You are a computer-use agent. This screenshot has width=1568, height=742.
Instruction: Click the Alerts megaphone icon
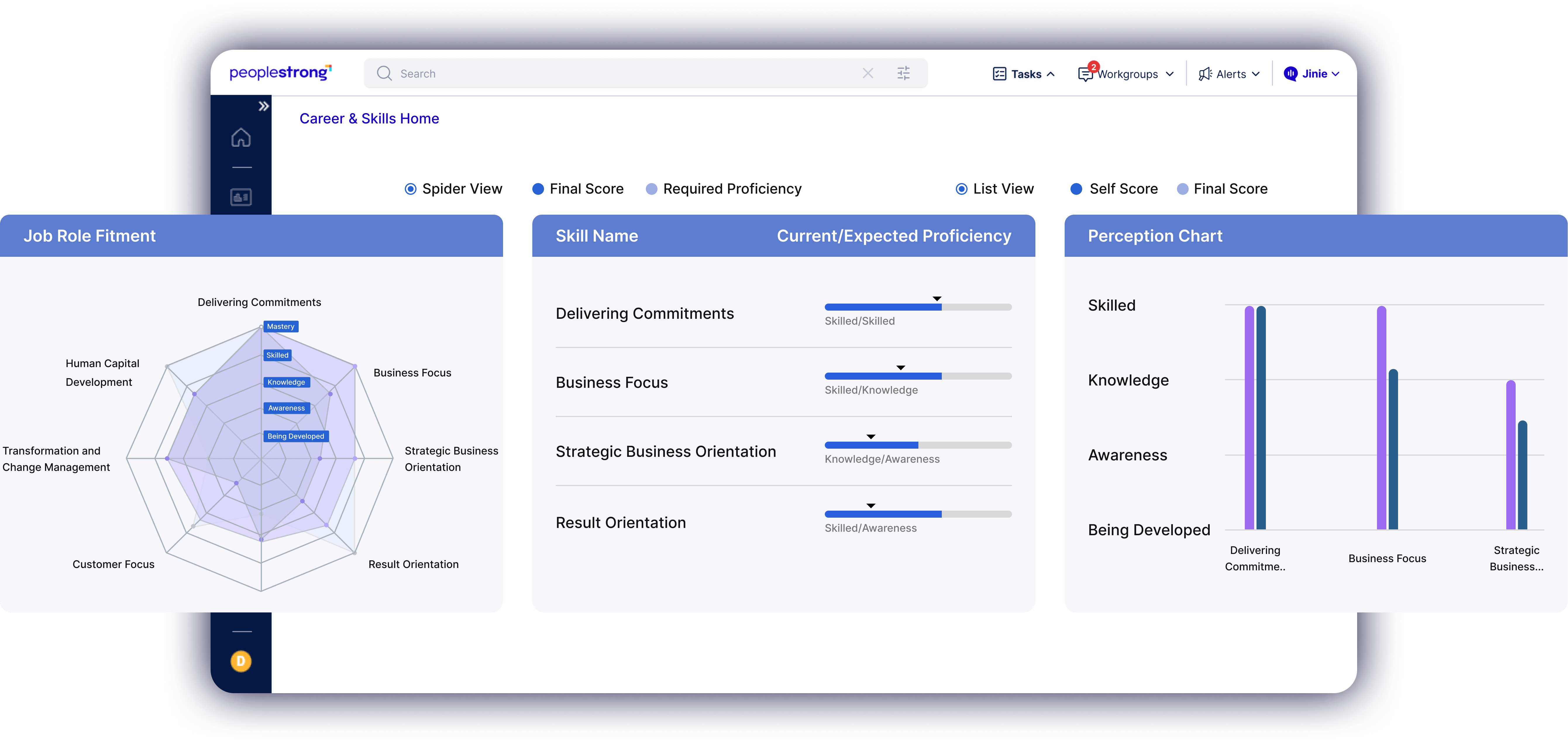[1205, 74]
